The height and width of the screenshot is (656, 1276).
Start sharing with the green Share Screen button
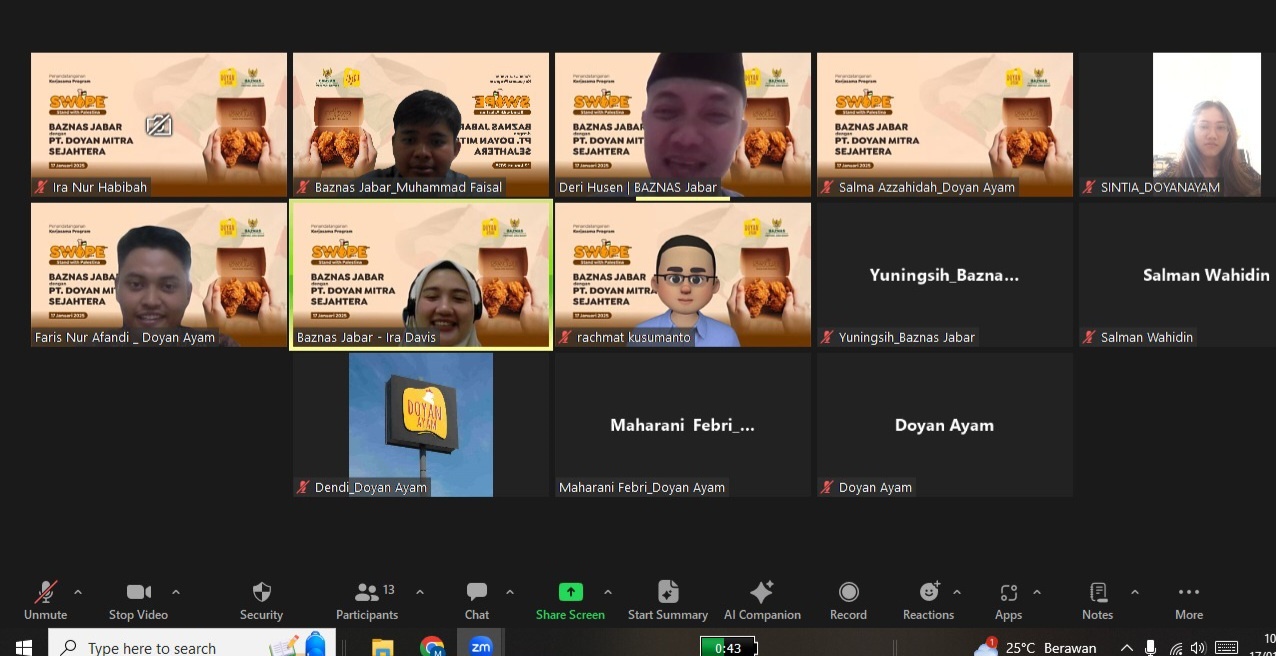tap(570, 600)
